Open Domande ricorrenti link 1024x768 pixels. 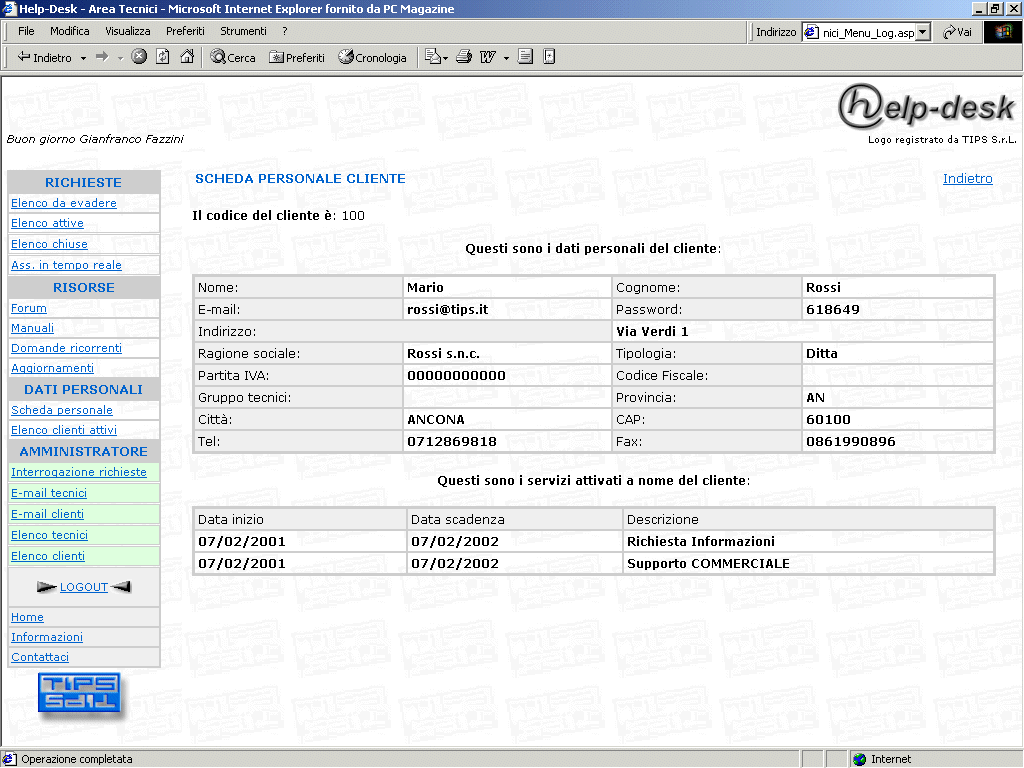(x=67, y=348)
